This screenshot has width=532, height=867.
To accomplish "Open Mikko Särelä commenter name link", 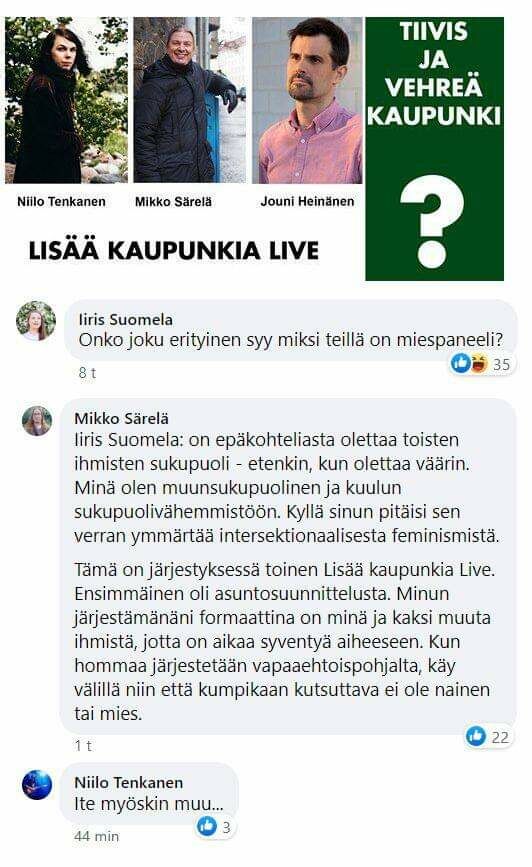I will coord(122,419).
